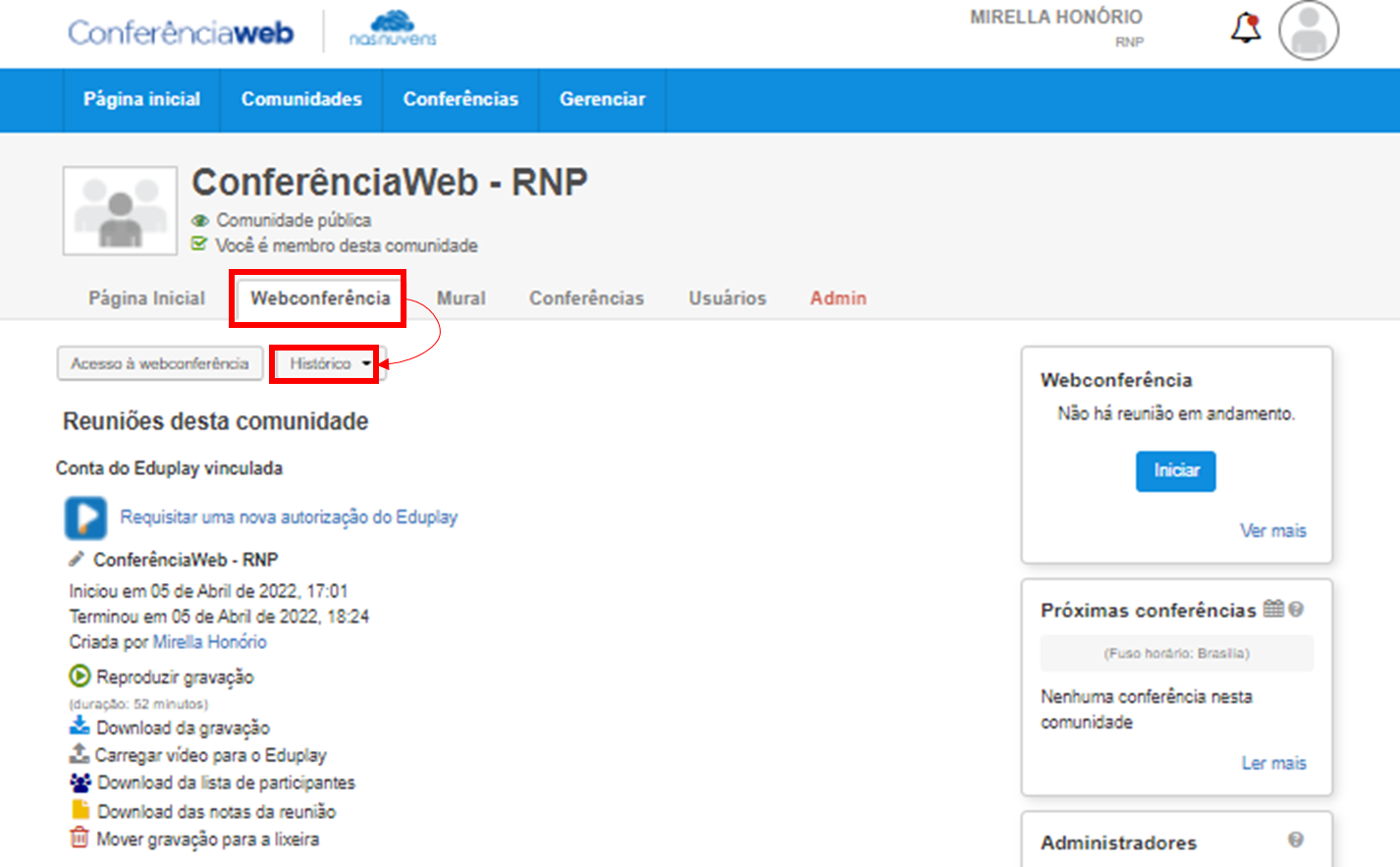The image size is (1400, 867).
Task: Click the Nenhuma conferência nesta comunidade text
Action: 1147,709
